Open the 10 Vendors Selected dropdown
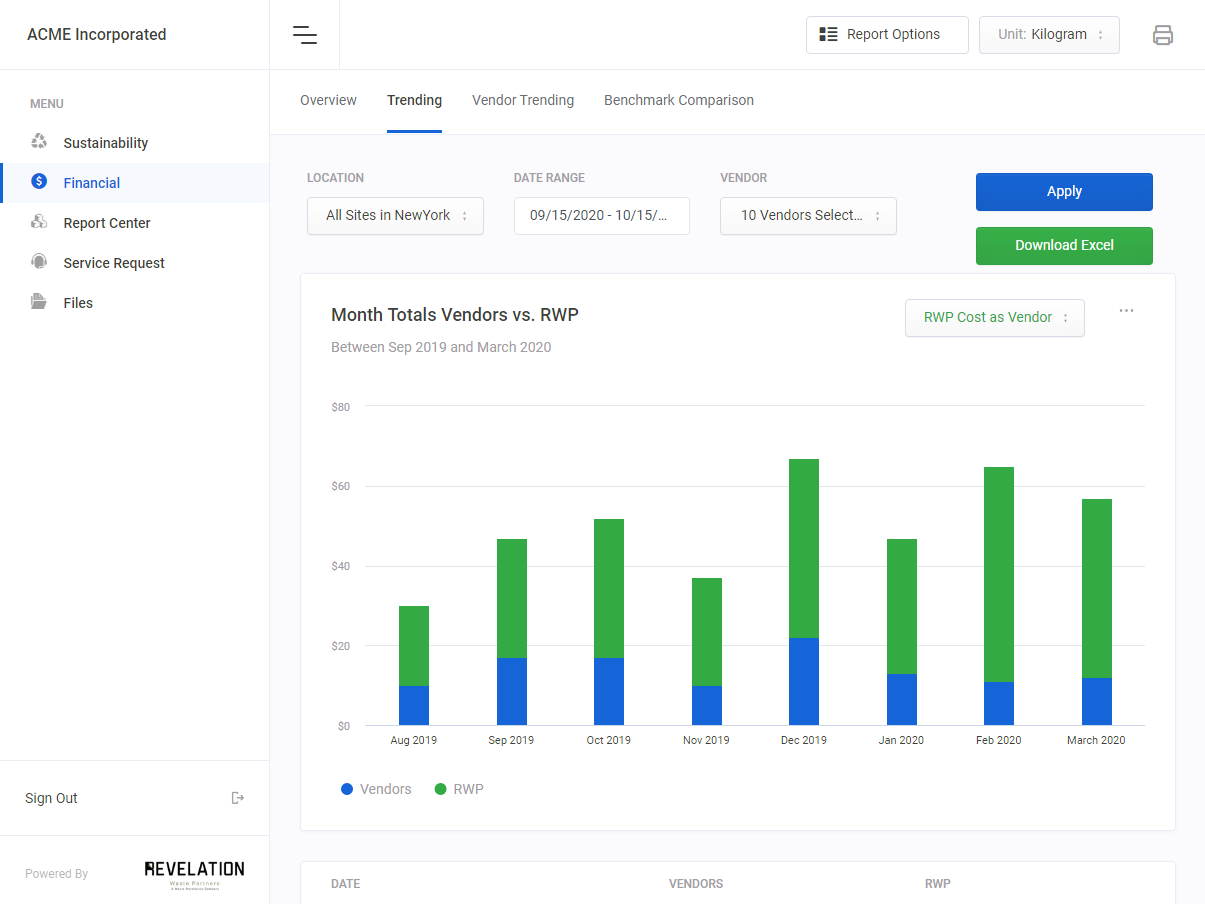Viewport: 1205px width, 904px height. (x=808, y=216)
